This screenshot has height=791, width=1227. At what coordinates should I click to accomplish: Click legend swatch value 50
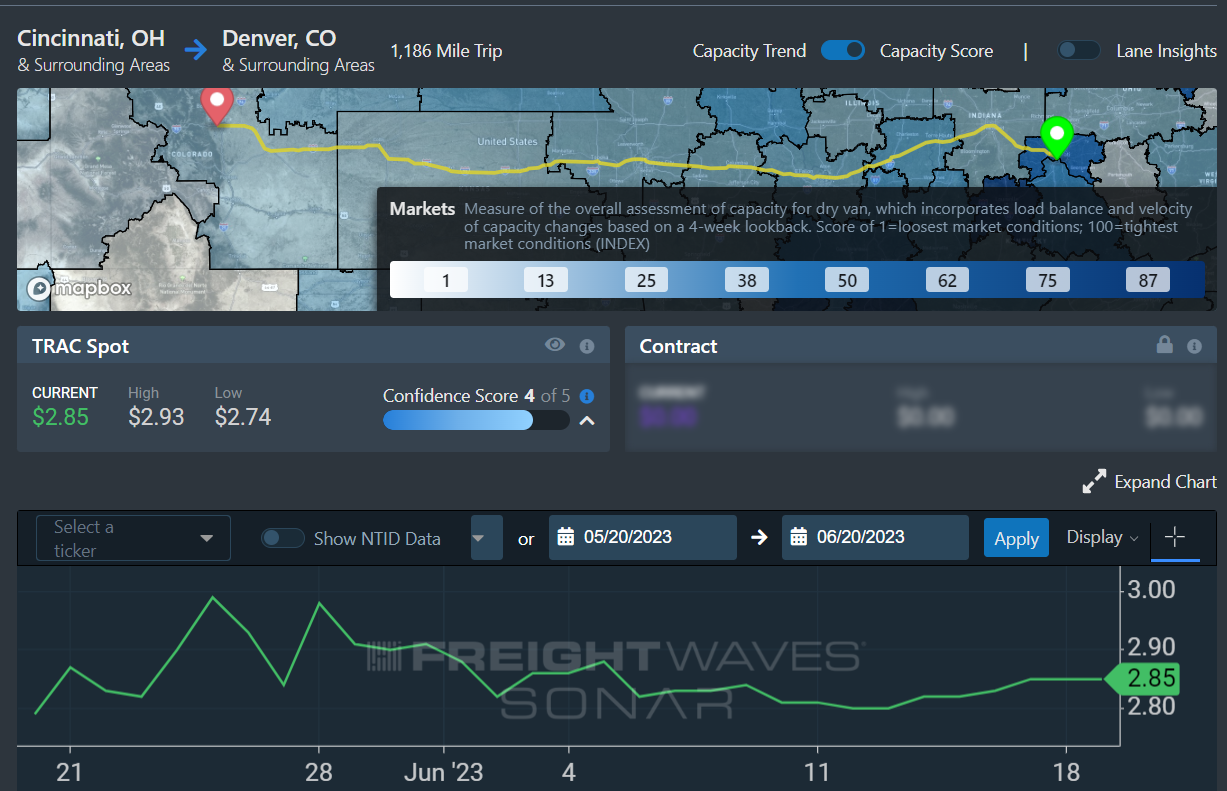[847, 280]
